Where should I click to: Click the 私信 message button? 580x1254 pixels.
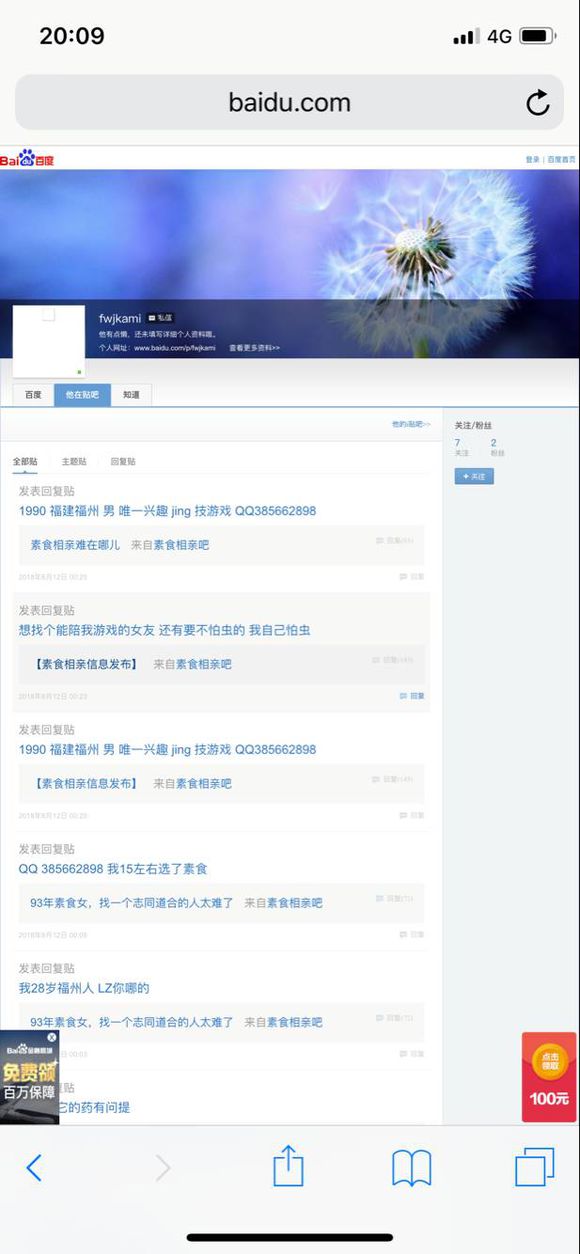tap(160, 318)
